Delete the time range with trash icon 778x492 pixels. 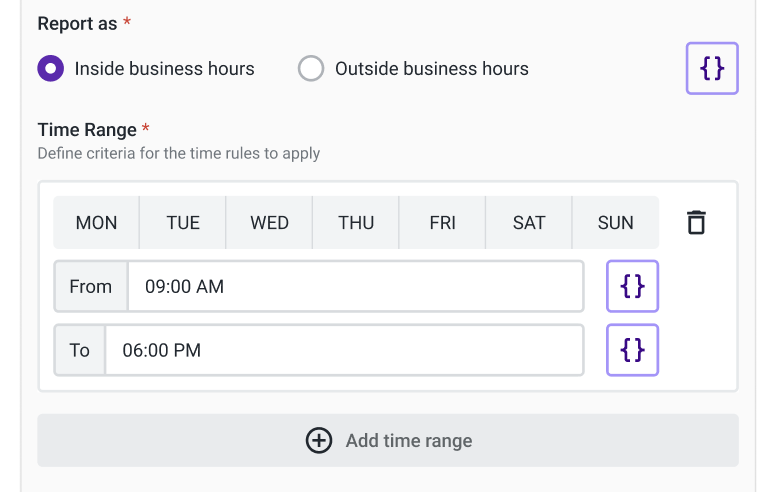click(x=696, y=222)
